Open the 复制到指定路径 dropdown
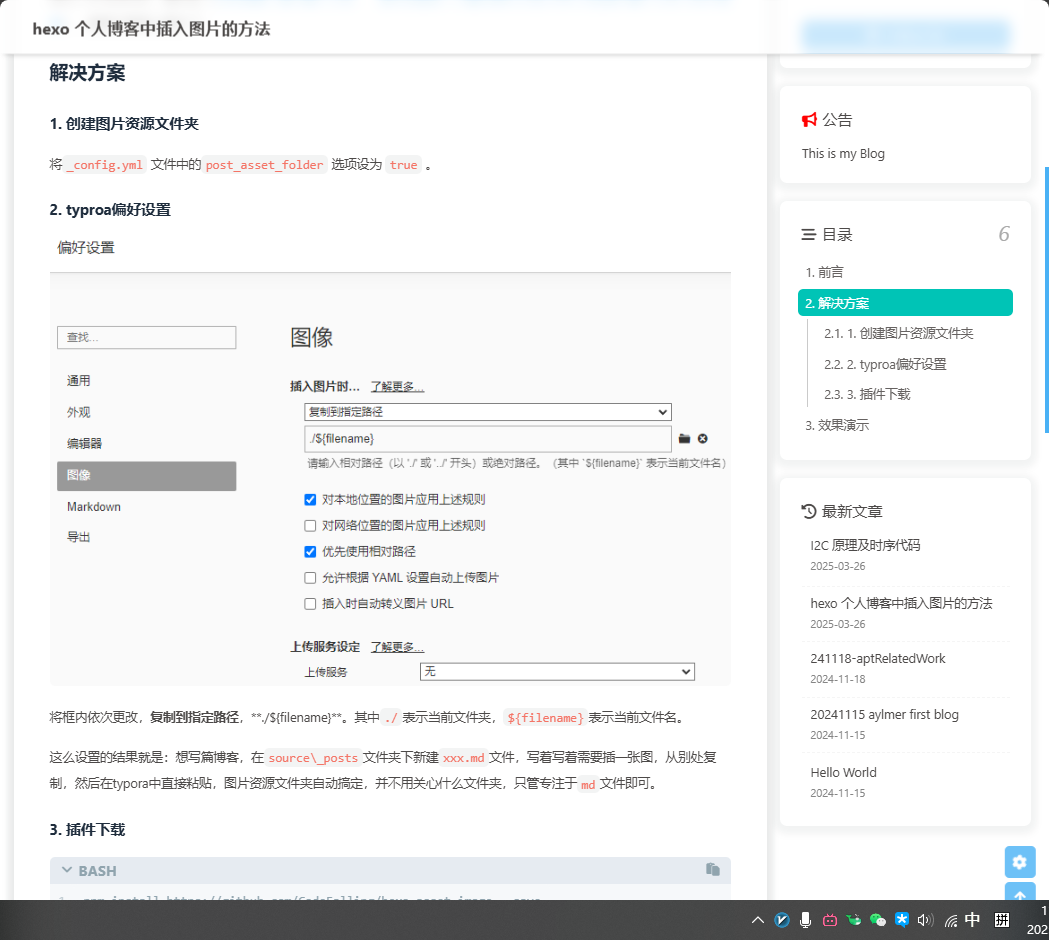Screen dimensions: 1049x940 (x=487, y=412)
